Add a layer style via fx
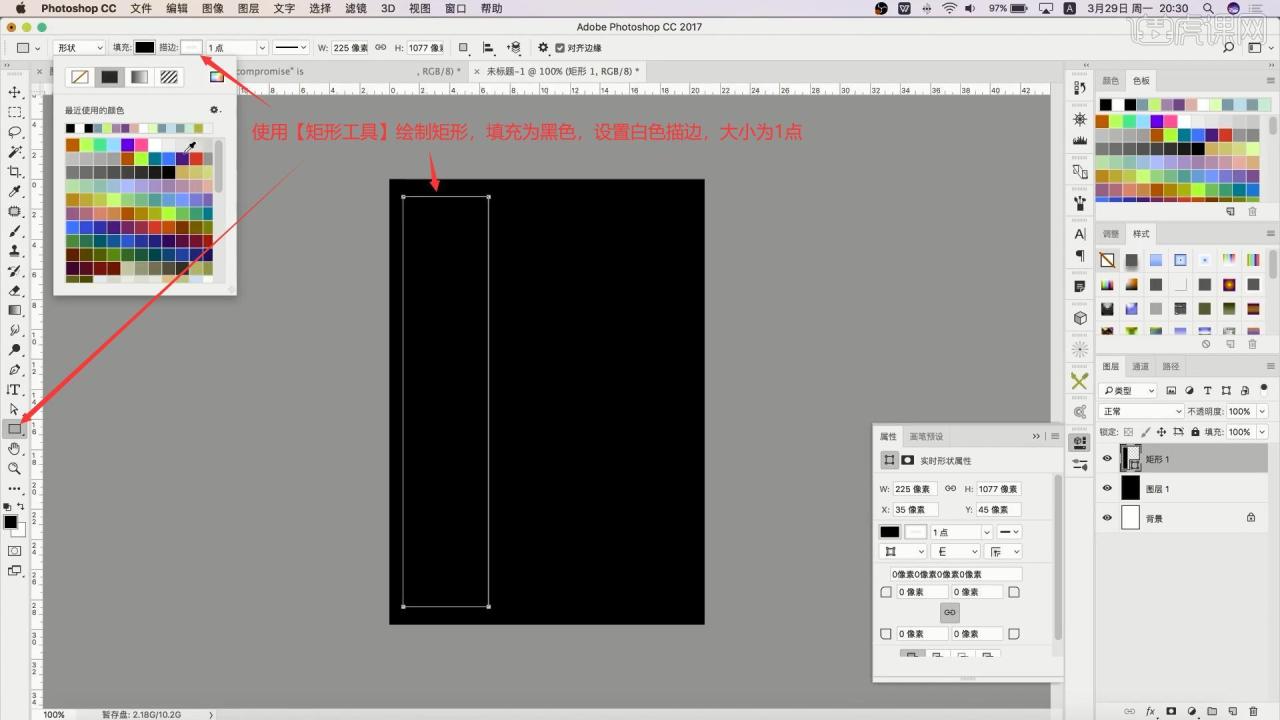Screen dimensions: 1280x720 point(1151,711)
